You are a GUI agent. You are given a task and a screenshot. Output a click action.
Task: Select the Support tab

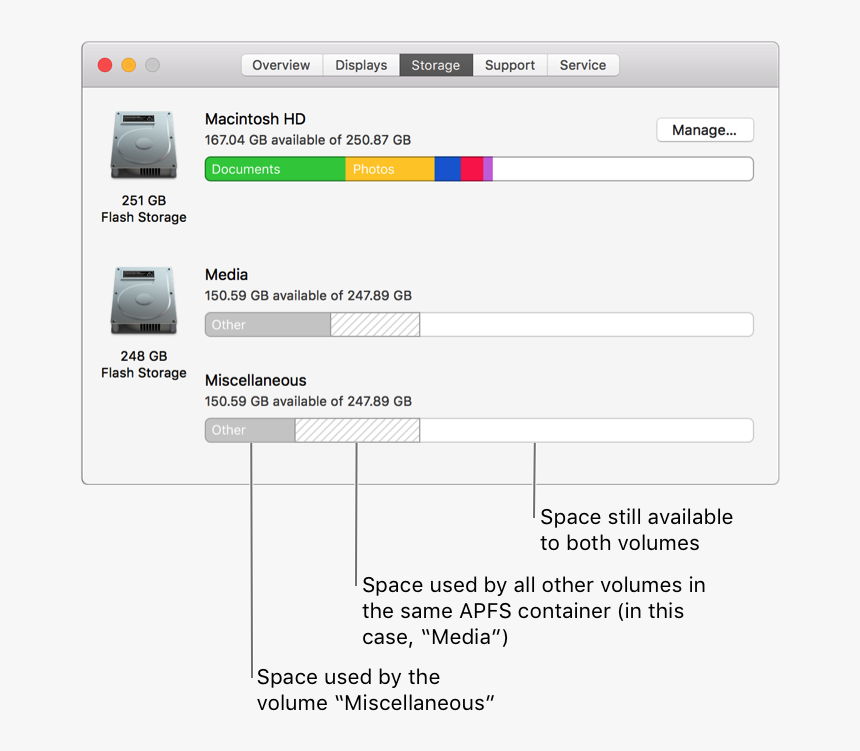(x=510, y=64)
